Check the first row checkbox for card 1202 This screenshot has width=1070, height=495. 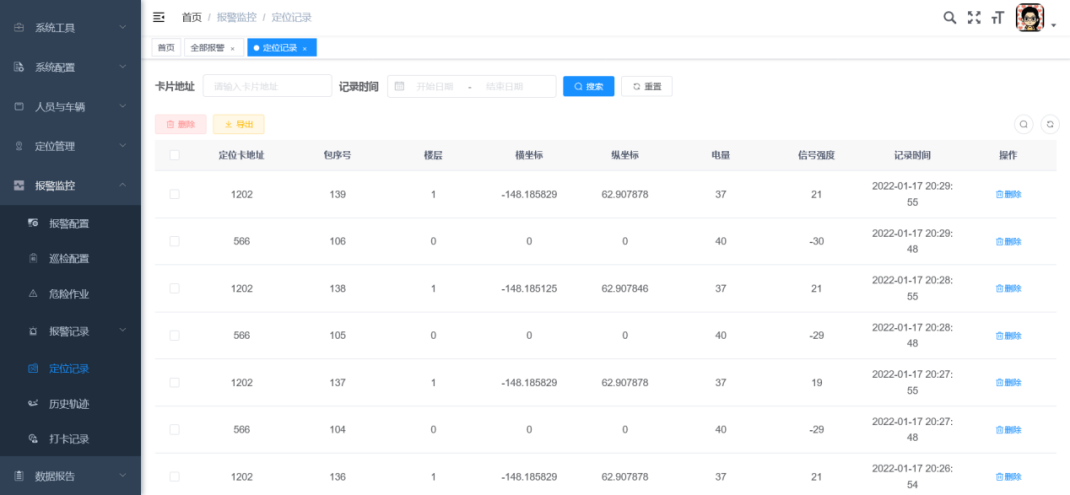tap(175, 194)
